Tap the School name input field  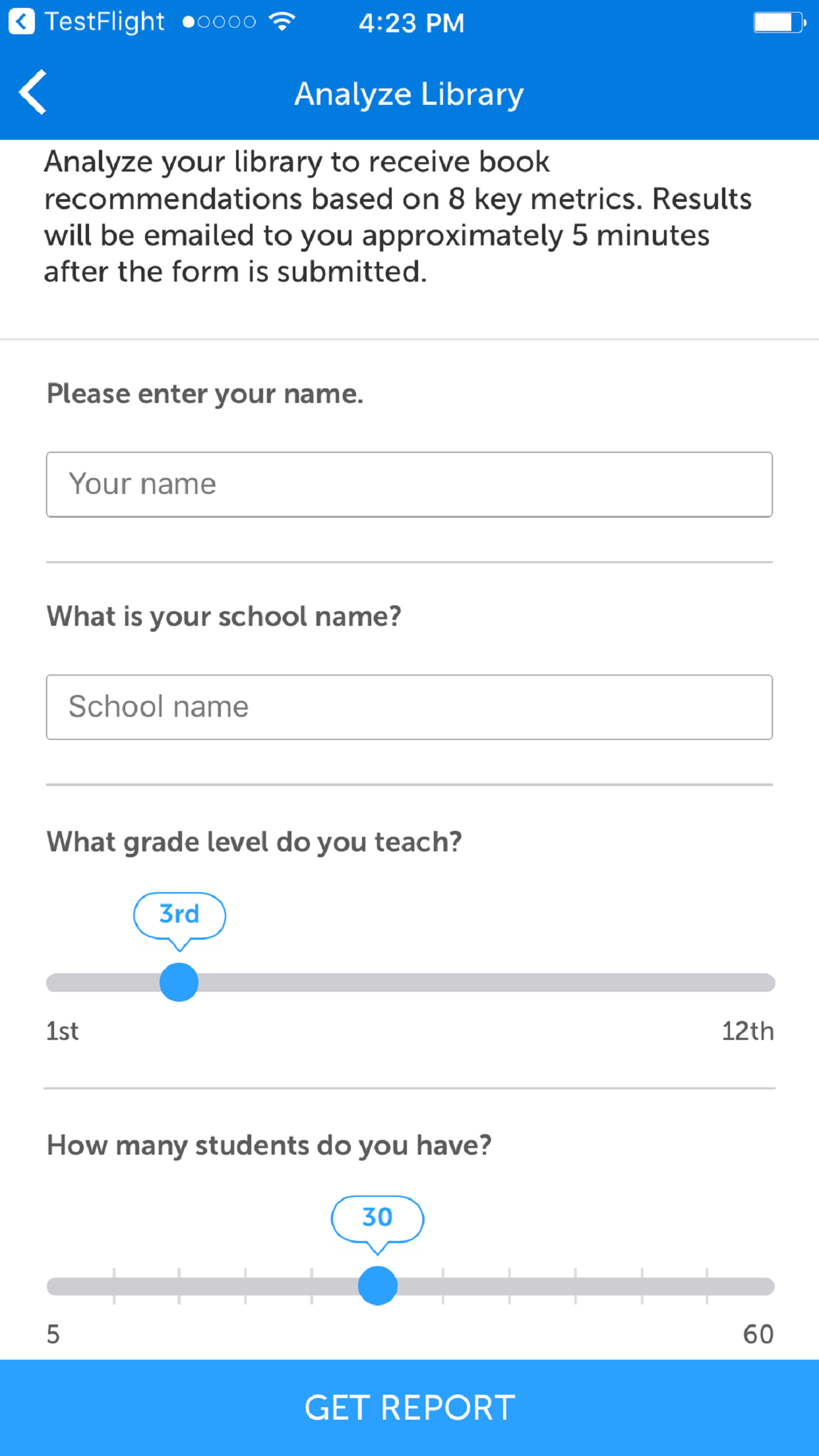coord(409,706)
